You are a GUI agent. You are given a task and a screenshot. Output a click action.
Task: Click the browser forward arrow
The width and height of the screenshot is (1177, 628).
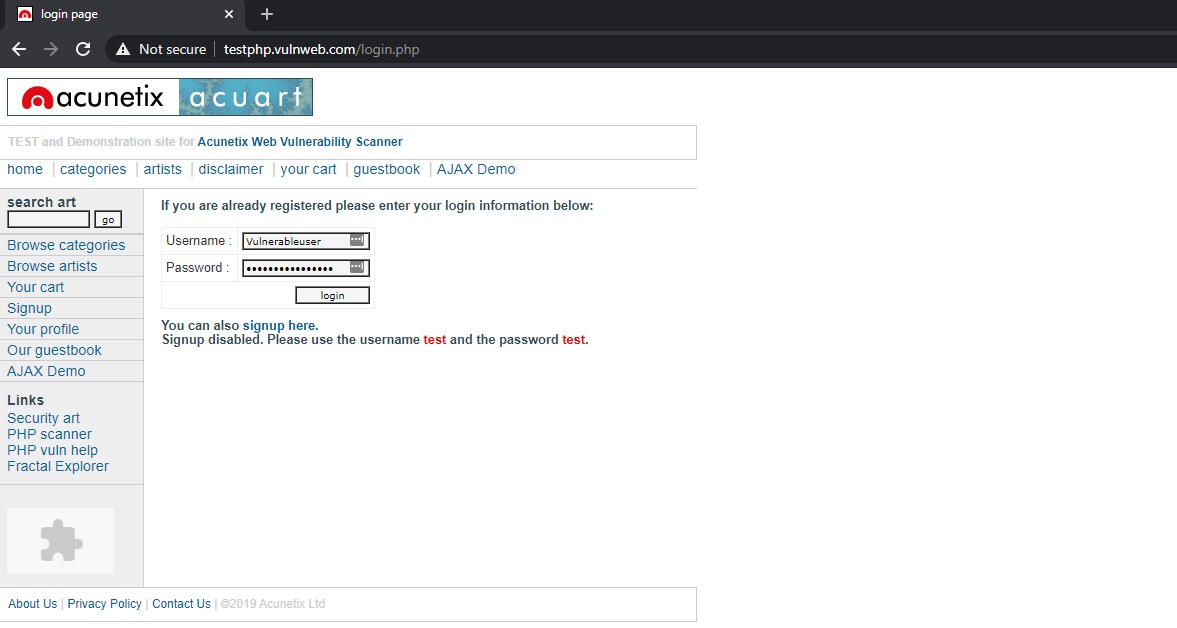[51, 50]
